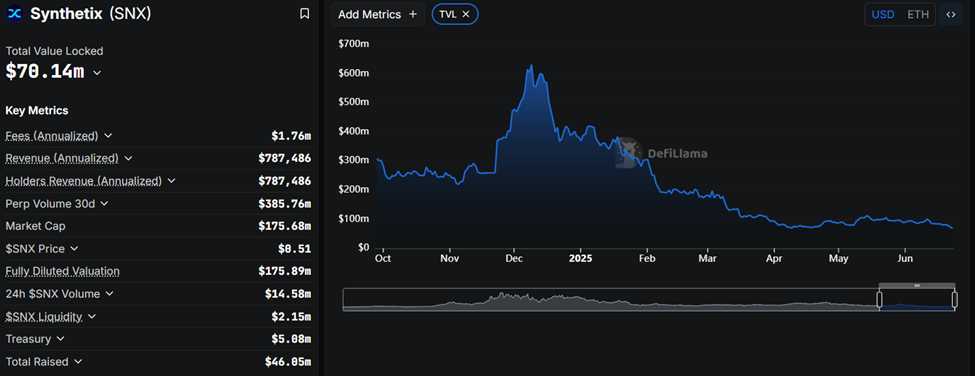This screenshot has width=975, height=376.
Task: Expand Holders Revenue (Annualized) details
Action: (x=172, y=181)
